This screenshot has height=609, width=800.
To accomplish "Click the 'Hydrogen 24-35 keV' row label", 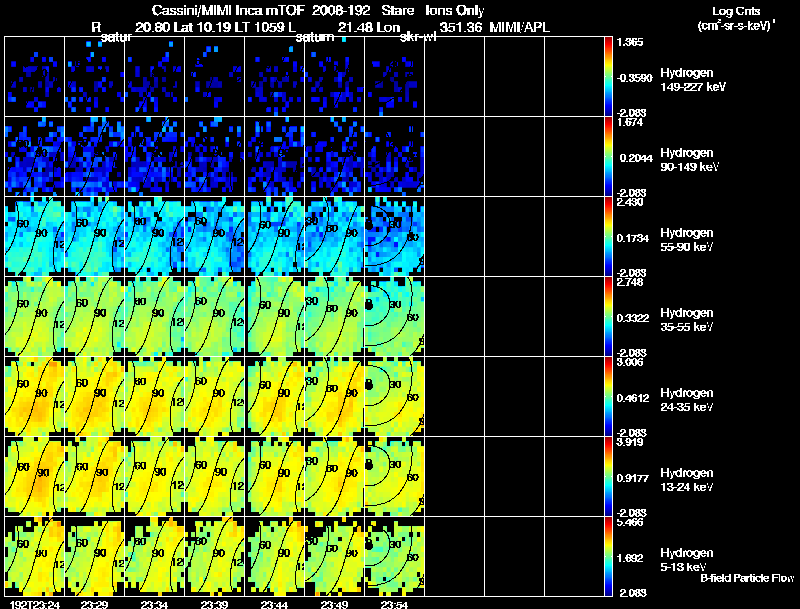I will [687, 400].
